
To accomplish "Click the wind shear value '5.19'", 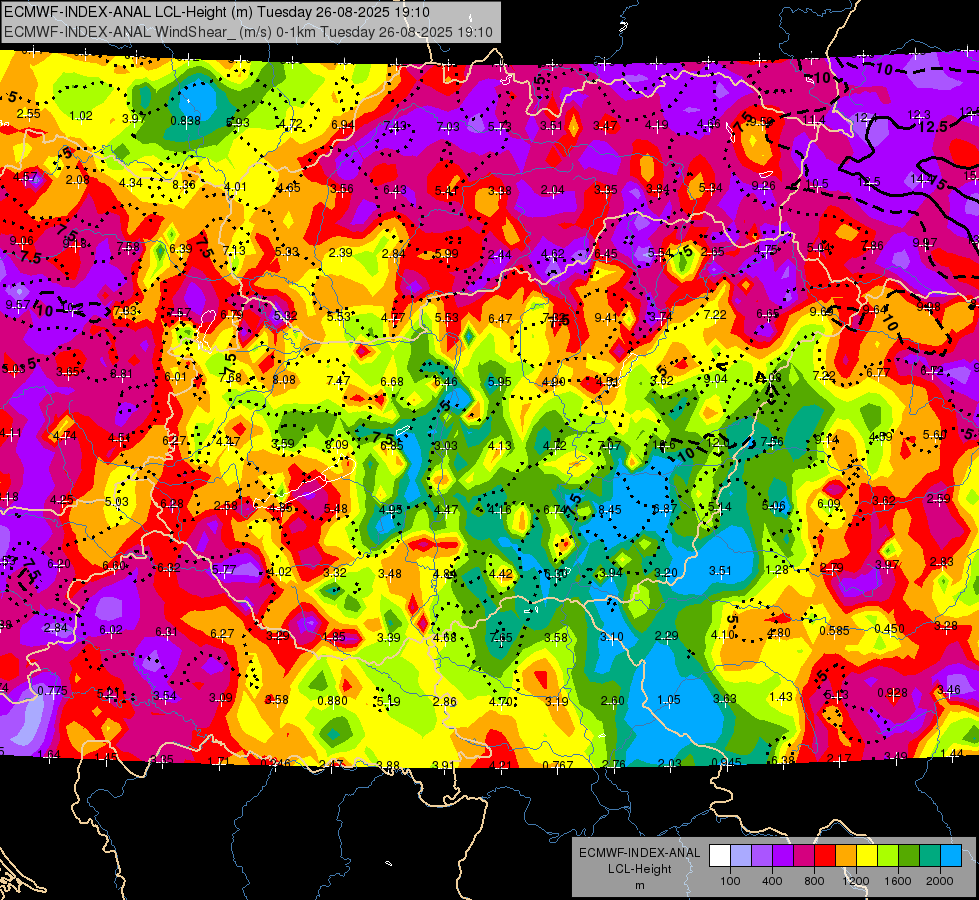I will click(x=388, y=701).
